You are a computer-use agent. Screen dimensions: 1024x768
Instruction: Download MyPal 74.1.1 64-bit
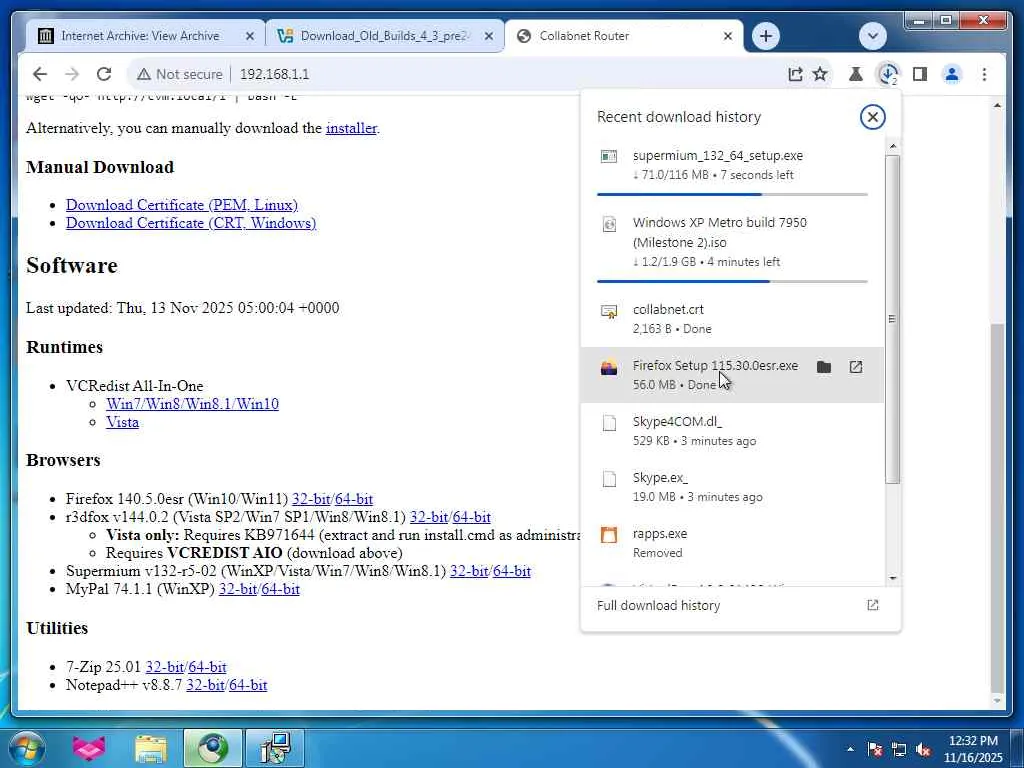(x=281, y=588)
